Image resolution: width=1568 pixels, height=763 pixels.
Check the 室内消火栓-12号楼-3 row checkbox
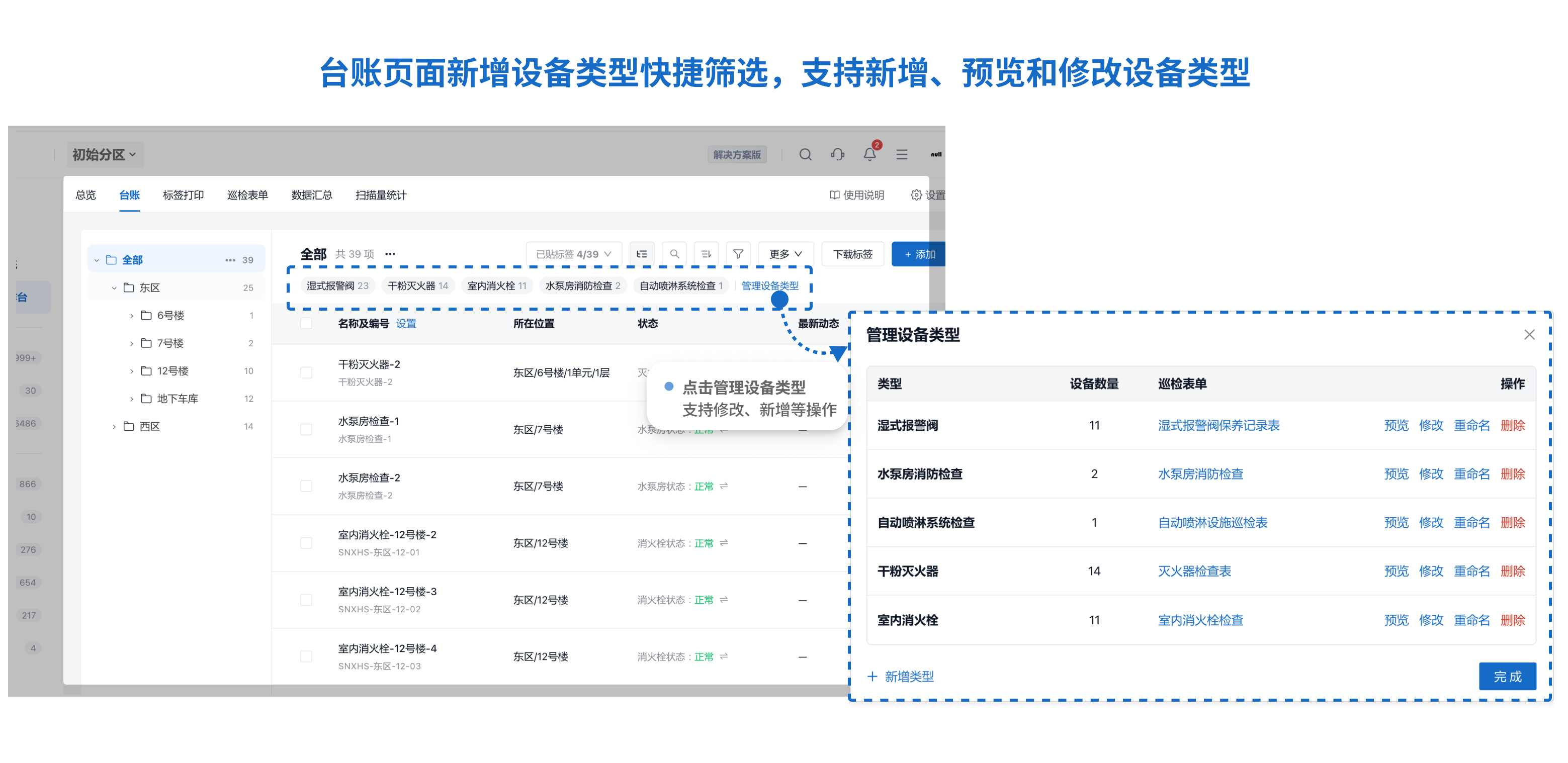click(306, 600)
